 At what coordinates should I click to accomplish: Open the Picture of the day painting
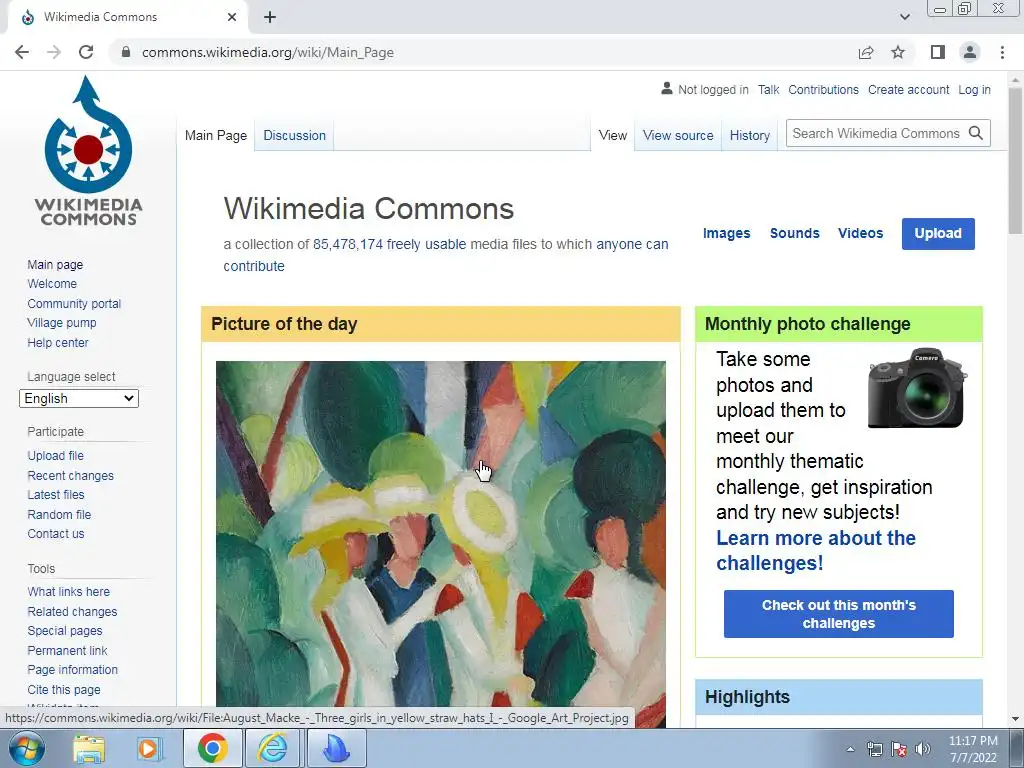click(441, 543)
